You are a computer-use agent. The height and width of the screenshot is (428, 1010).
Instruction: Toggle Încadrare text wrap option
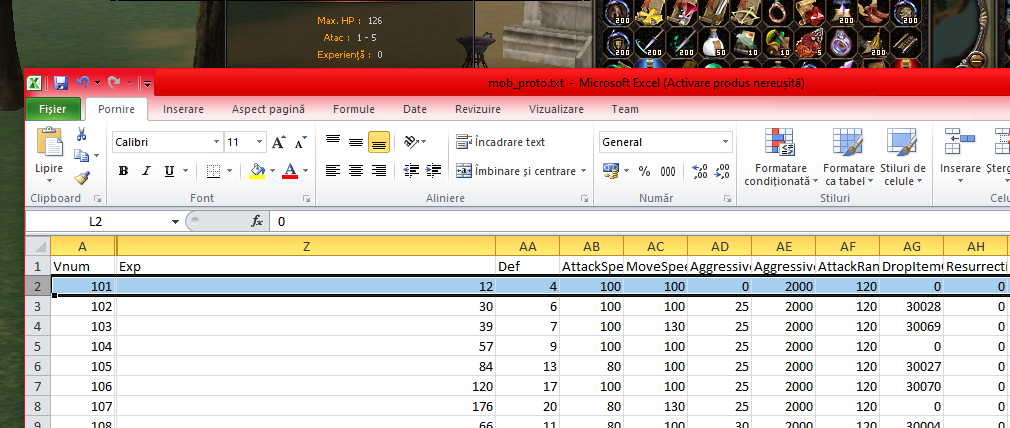click(500, 142)
